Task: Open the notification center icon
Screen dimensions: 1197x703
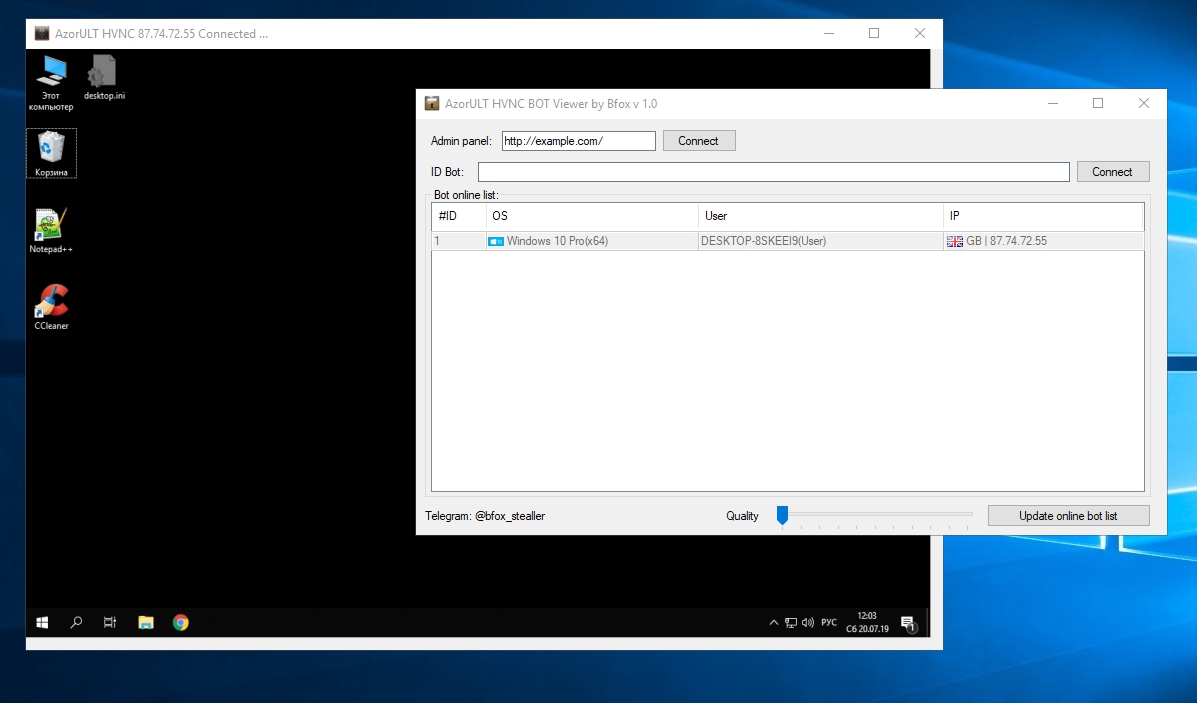Action: point(908,623)
